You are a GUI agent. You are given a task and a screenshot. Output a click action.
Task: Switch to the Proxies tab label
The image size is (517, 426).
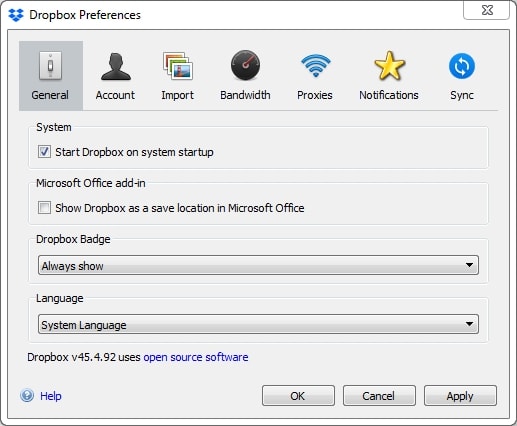click(315, 95)
